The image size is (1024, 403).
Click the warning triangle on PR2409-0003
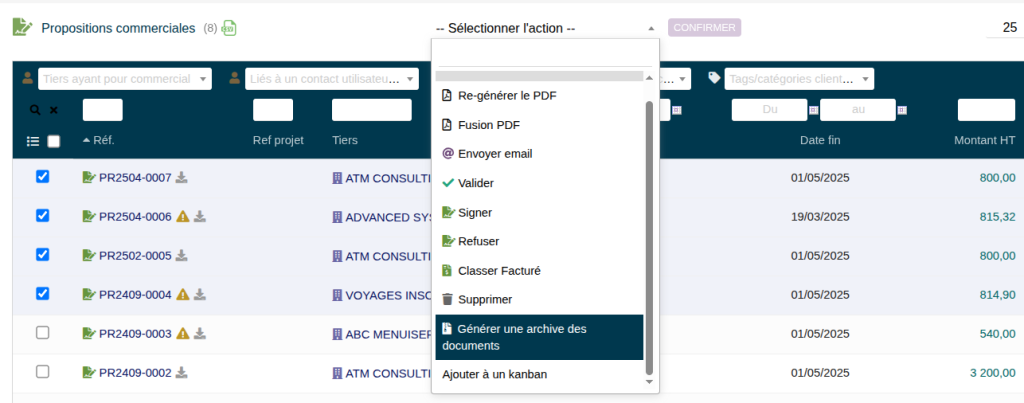183,334
